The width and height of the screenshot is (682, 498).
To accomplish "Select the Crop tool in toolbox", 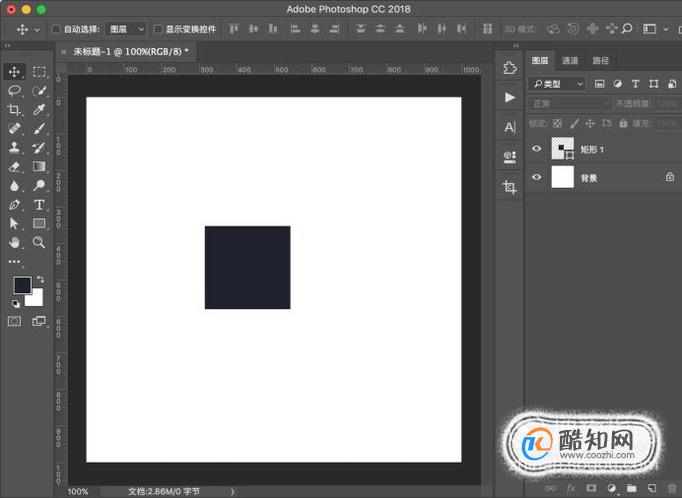I will point(14,110).
